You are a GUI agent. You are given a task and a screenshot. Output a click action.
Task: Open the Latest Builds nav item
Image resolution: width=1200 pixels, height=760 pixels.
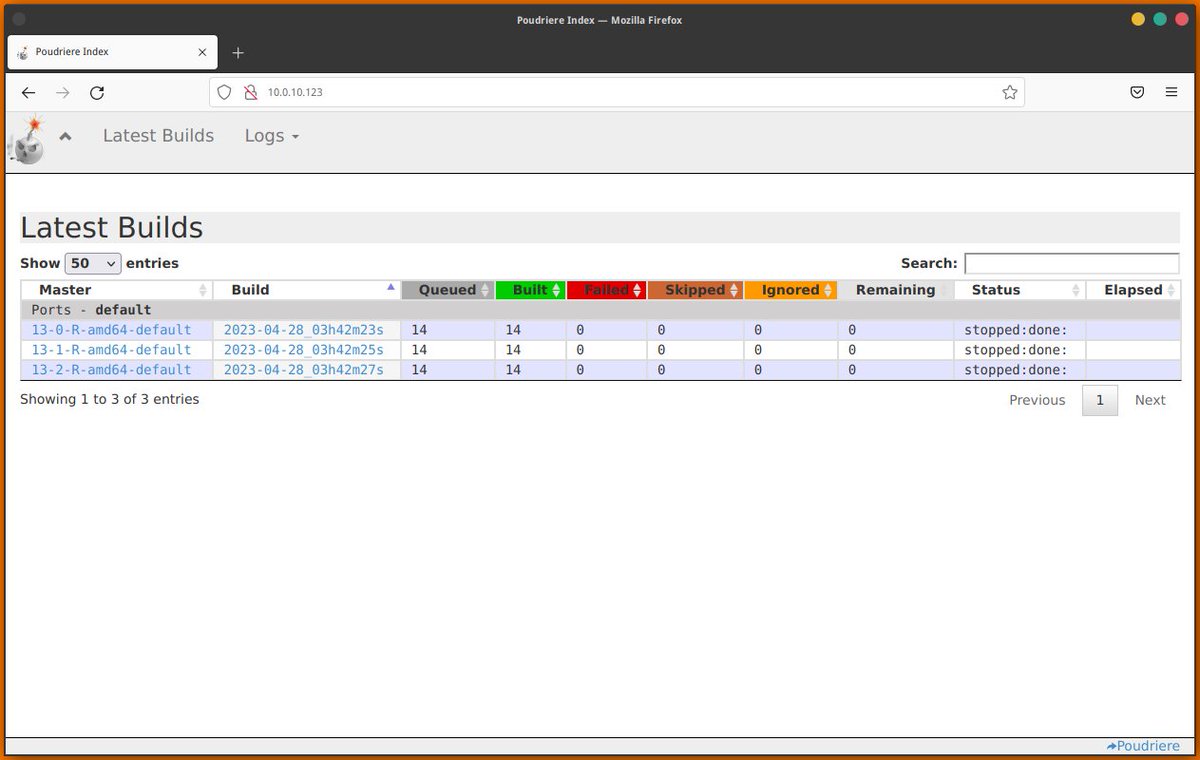coord(158,136)
